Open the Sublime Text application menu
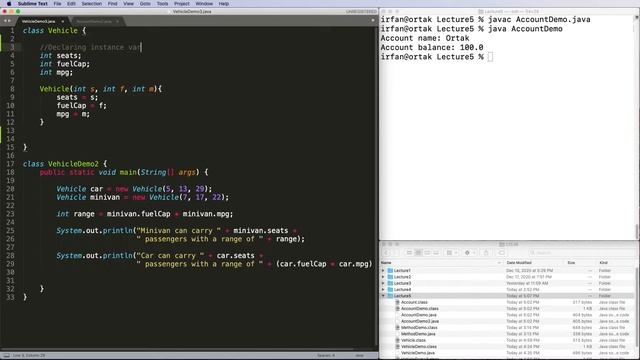The height and width of the screenshot is (360, 640). click(x=33, y=4)
